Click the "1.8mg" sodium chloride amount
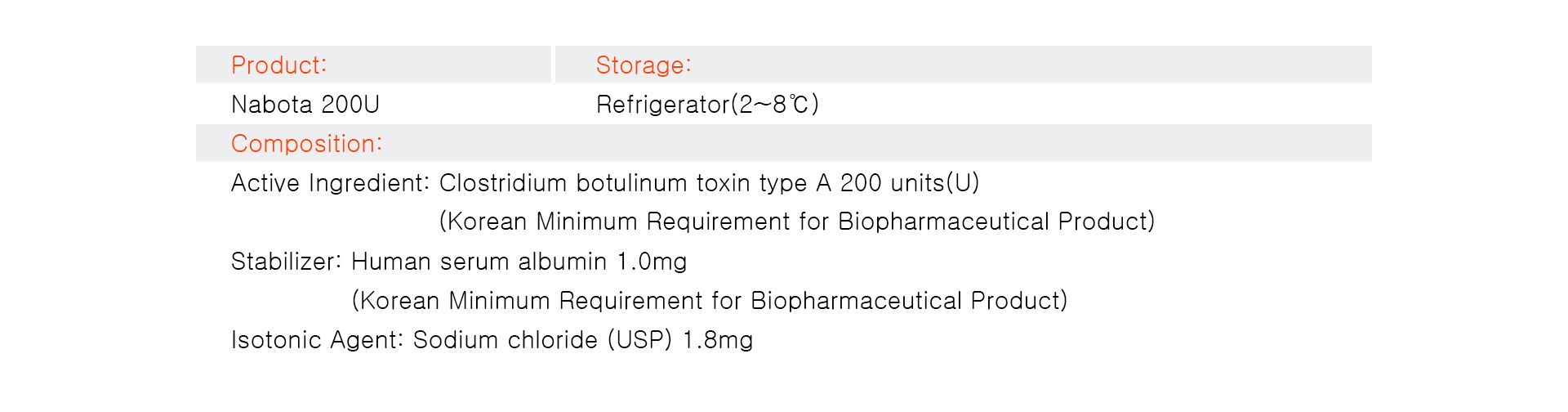The width and height of the screenshot is (1568, 412). coord(718,340)
